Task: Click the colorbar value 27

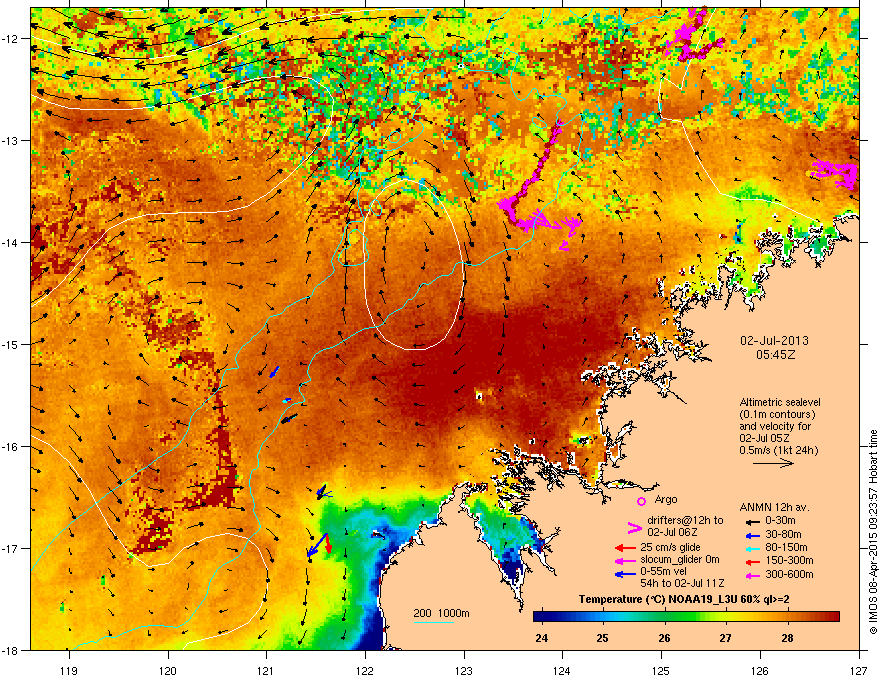Action: (726, 638)
